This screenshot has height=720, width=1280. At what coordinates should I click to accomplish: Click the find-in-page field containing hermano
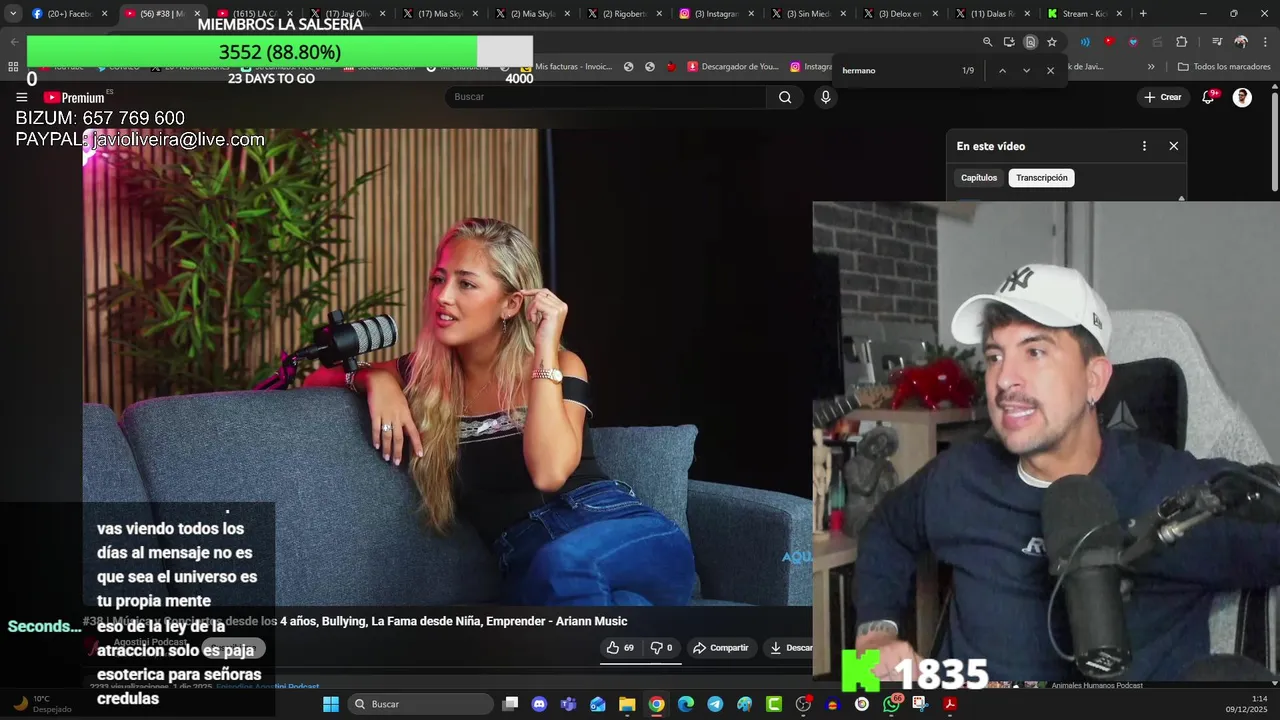[895, 71]
